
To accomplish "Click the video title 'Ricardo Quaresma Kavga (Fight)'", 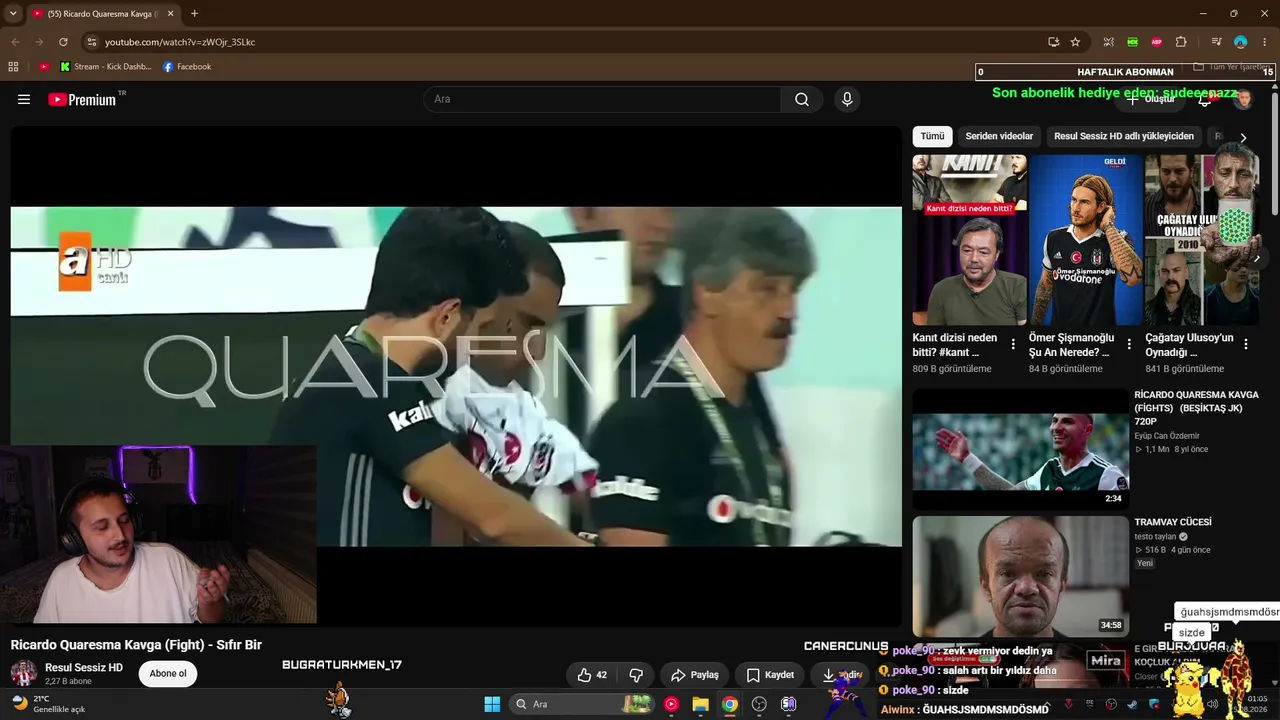I will coord(136,645).
